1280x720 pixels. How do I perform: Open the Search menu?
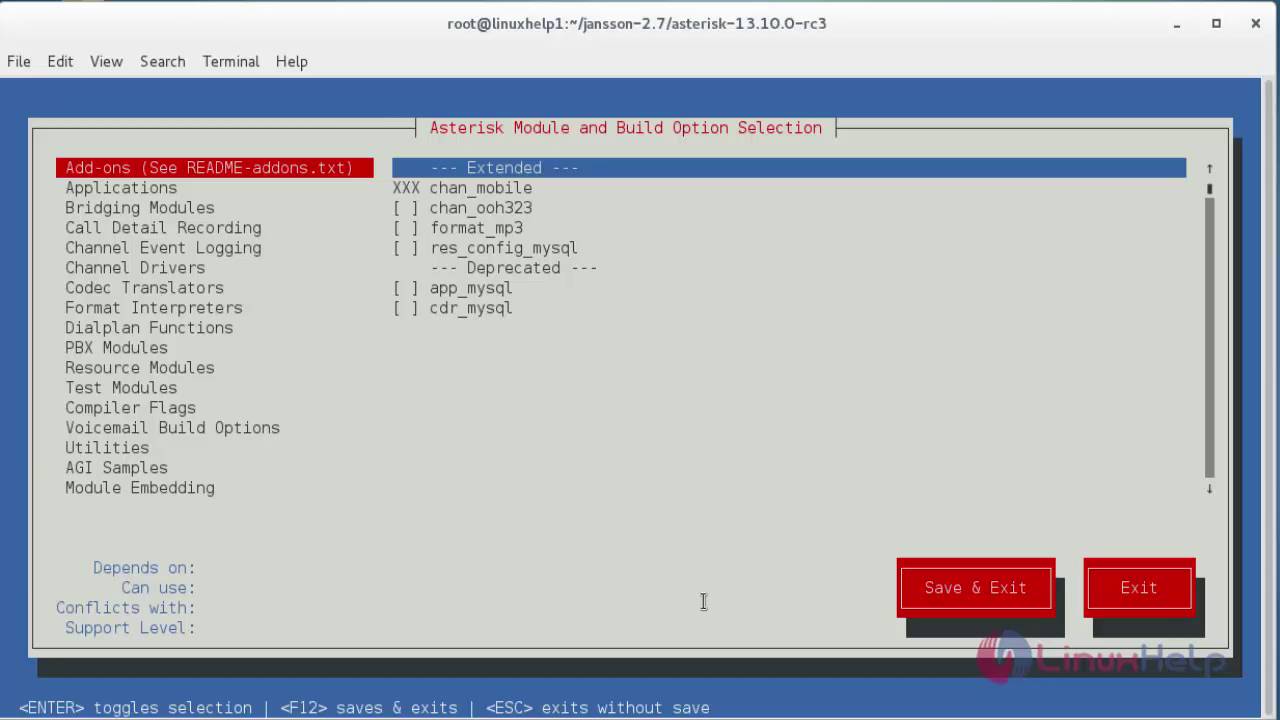click(x=162, y=61)
